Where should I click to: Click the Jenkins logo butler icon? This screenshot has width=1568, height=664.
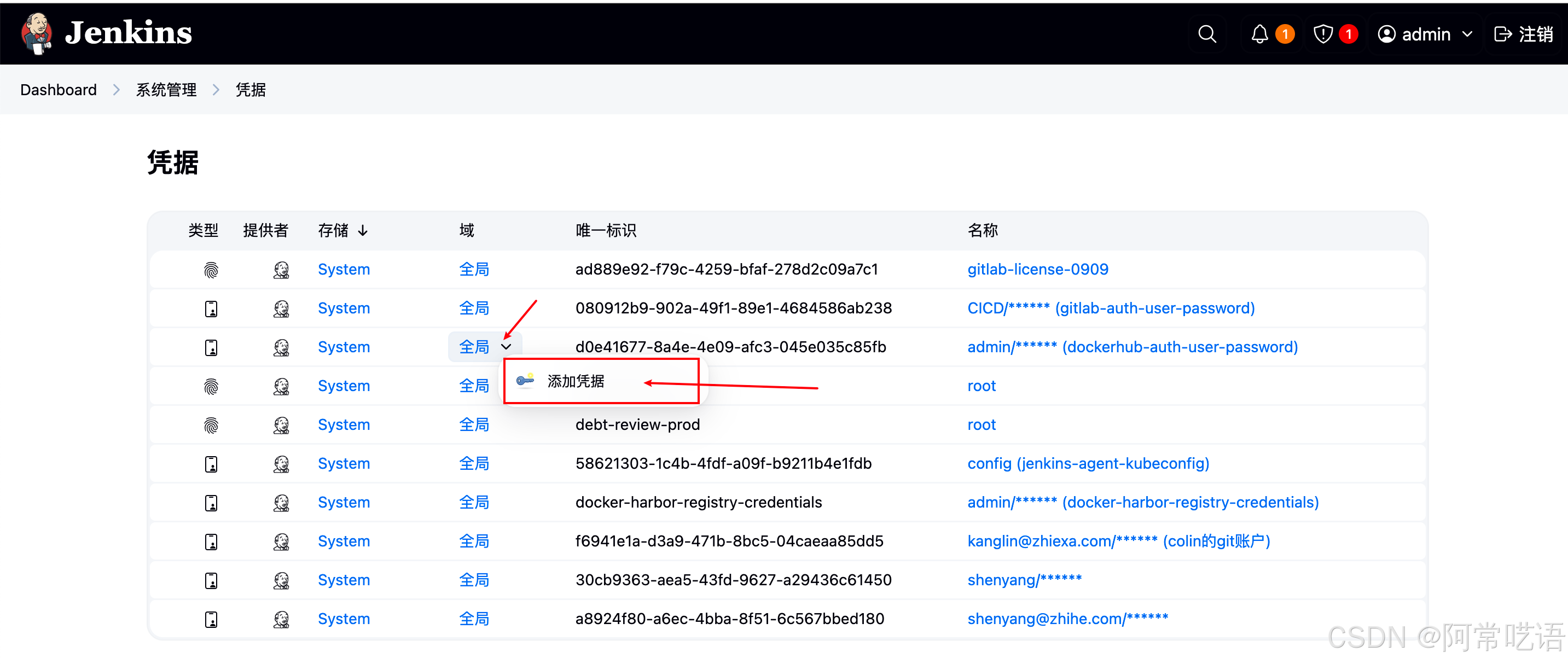point(37,33)
